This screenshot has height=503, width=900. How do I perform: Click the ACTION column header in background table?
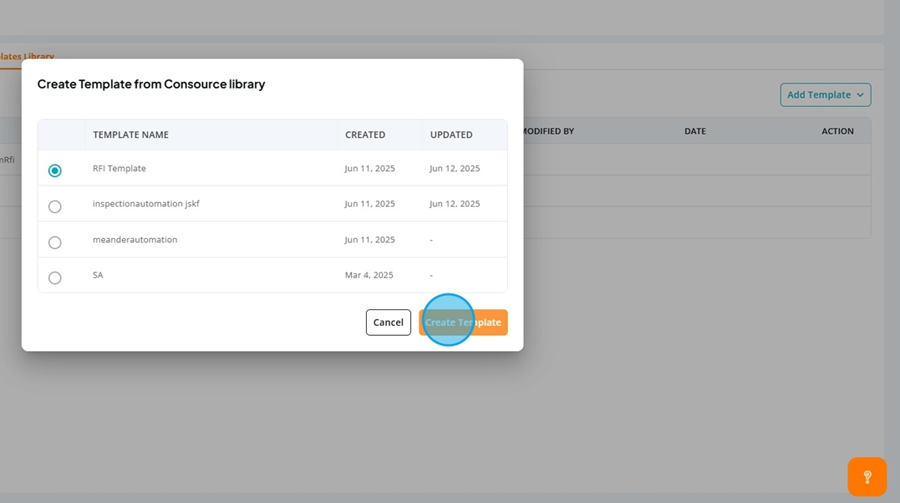837,131
